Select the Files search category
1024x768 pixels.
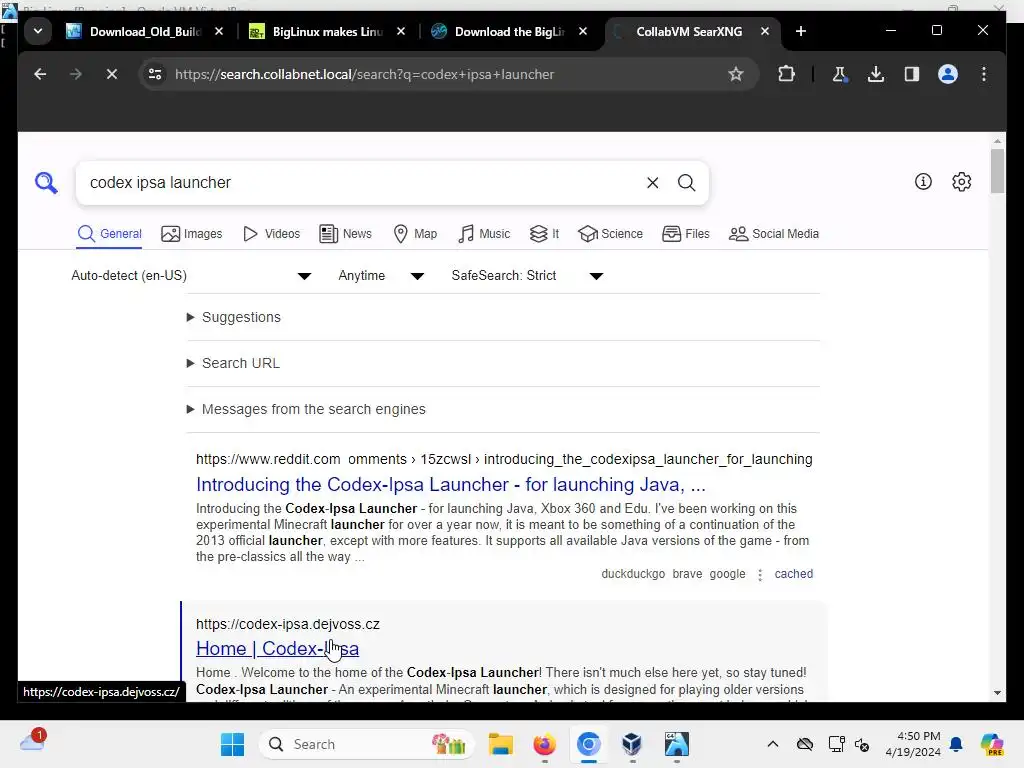tap(686, 234)
